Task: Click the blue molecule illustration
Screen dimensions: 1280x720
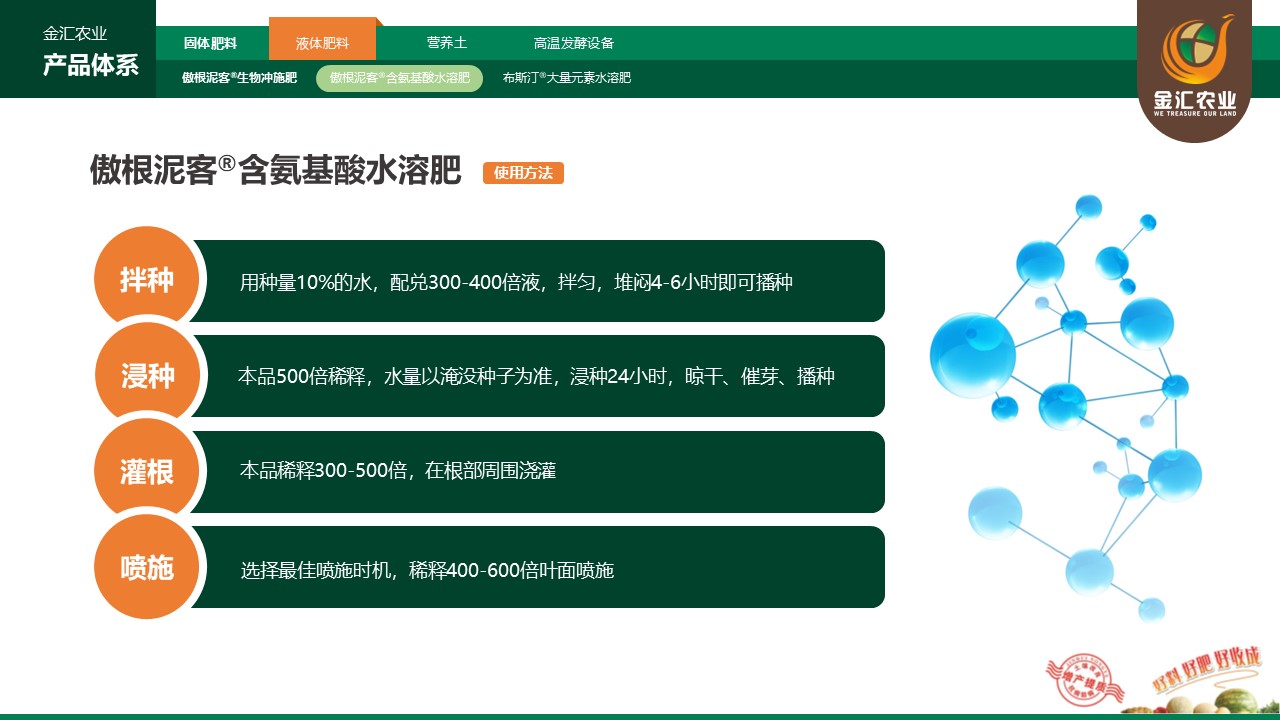Action: [x=1066, y=408]
